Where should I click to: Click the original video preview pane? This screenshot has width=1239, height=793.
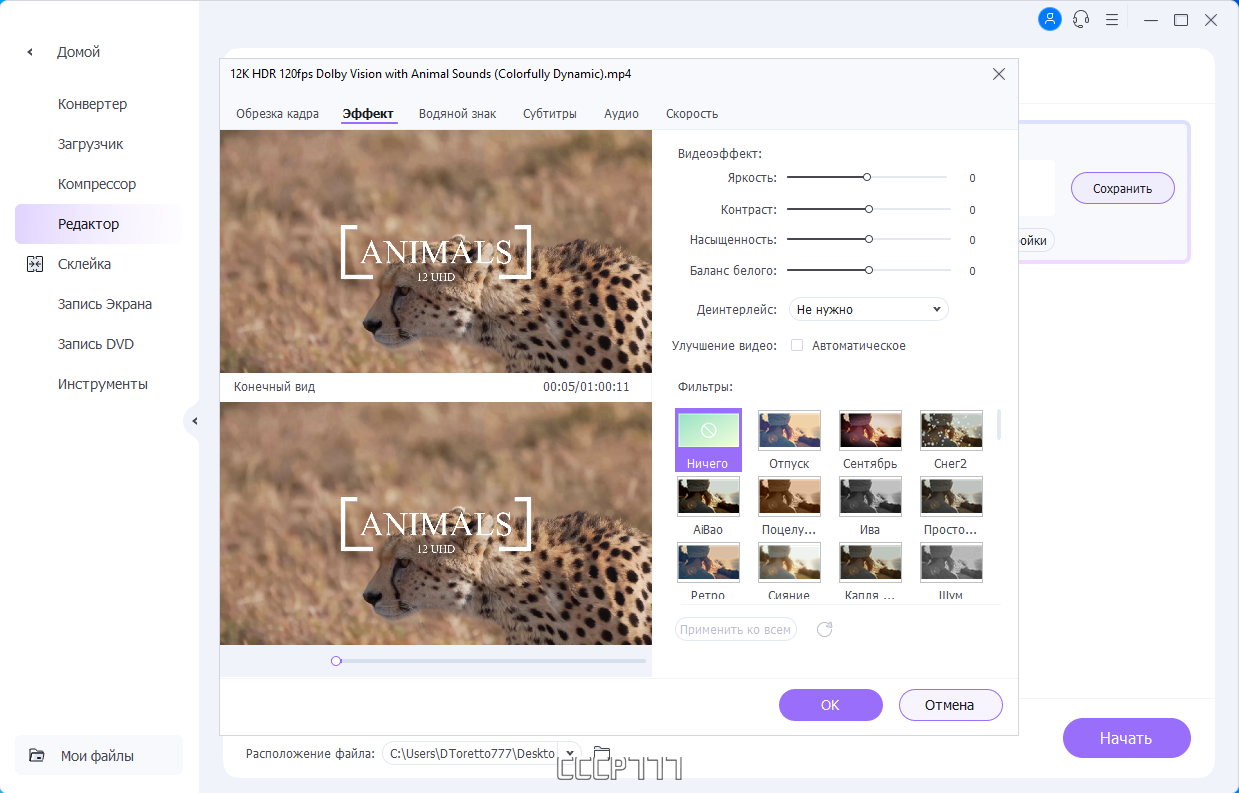coord(436,251)
